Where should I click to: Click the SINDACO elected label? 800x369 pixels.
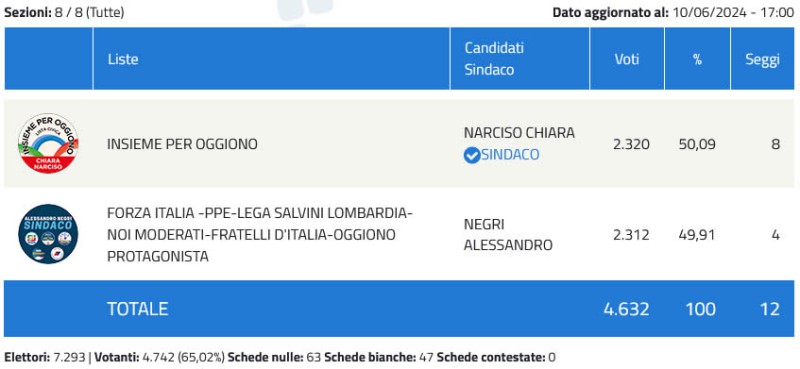[x=510, y=155]
